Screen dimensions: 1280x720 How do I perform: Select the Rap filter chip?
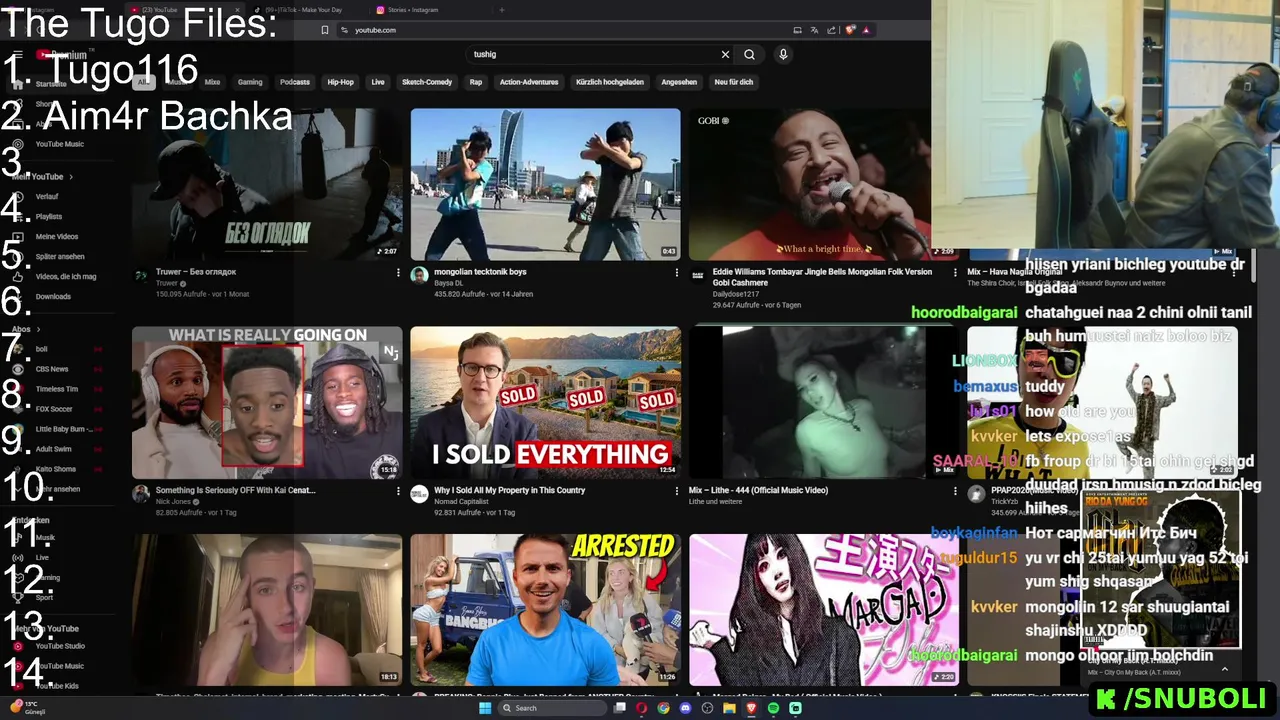coord(476,82)
